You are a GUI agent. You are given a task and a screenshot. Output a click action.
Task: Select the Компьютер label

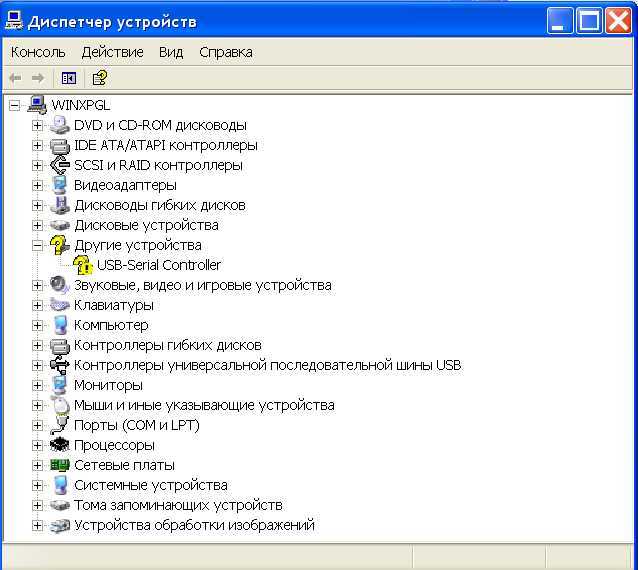[111, 325]
